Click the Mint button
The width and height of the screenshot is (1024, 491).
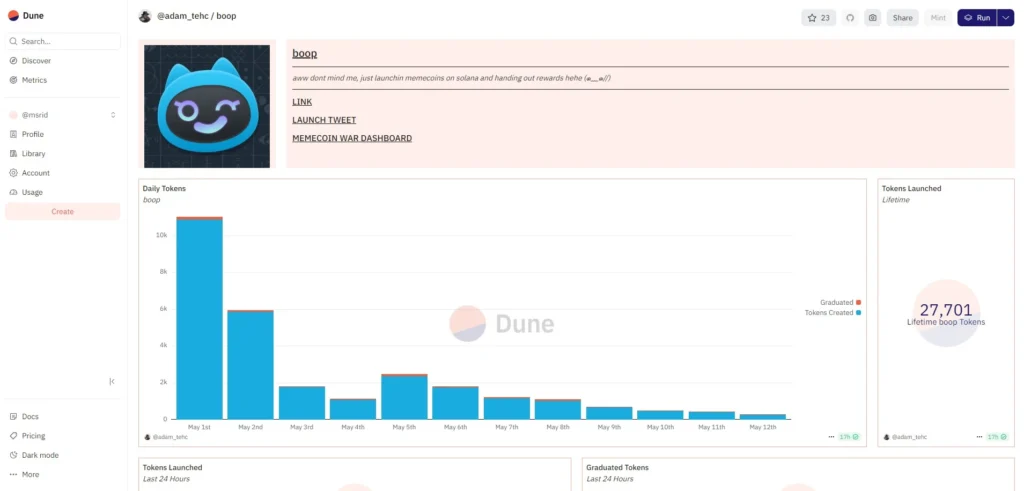938,18
